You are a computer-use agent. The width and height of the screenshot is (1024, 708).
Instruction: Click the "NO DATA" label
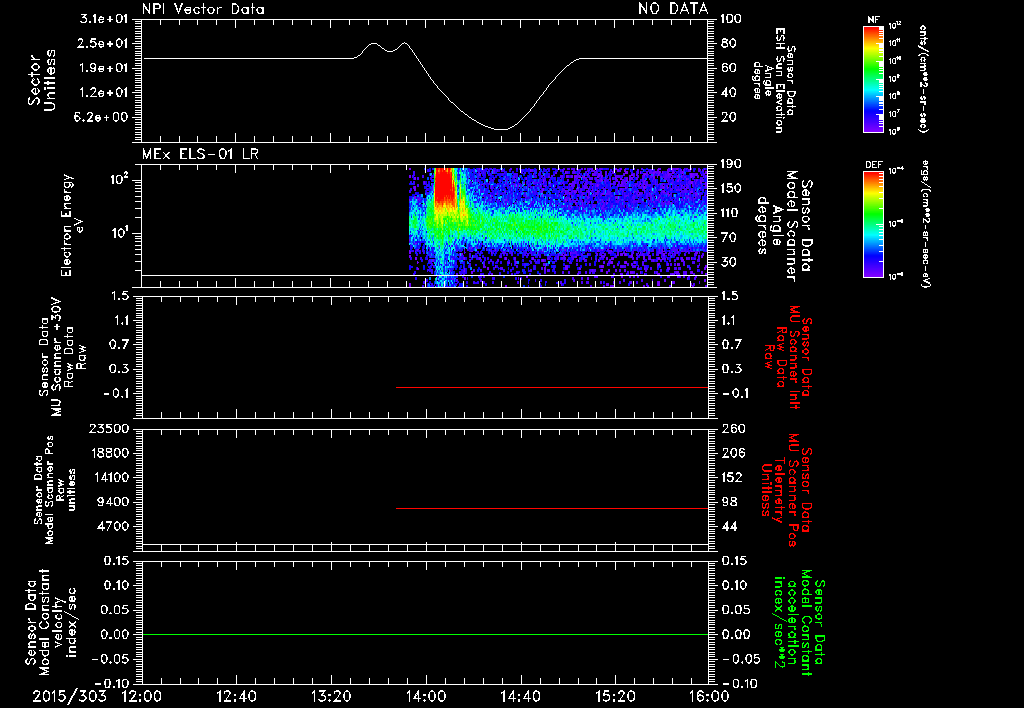[673, 8]
